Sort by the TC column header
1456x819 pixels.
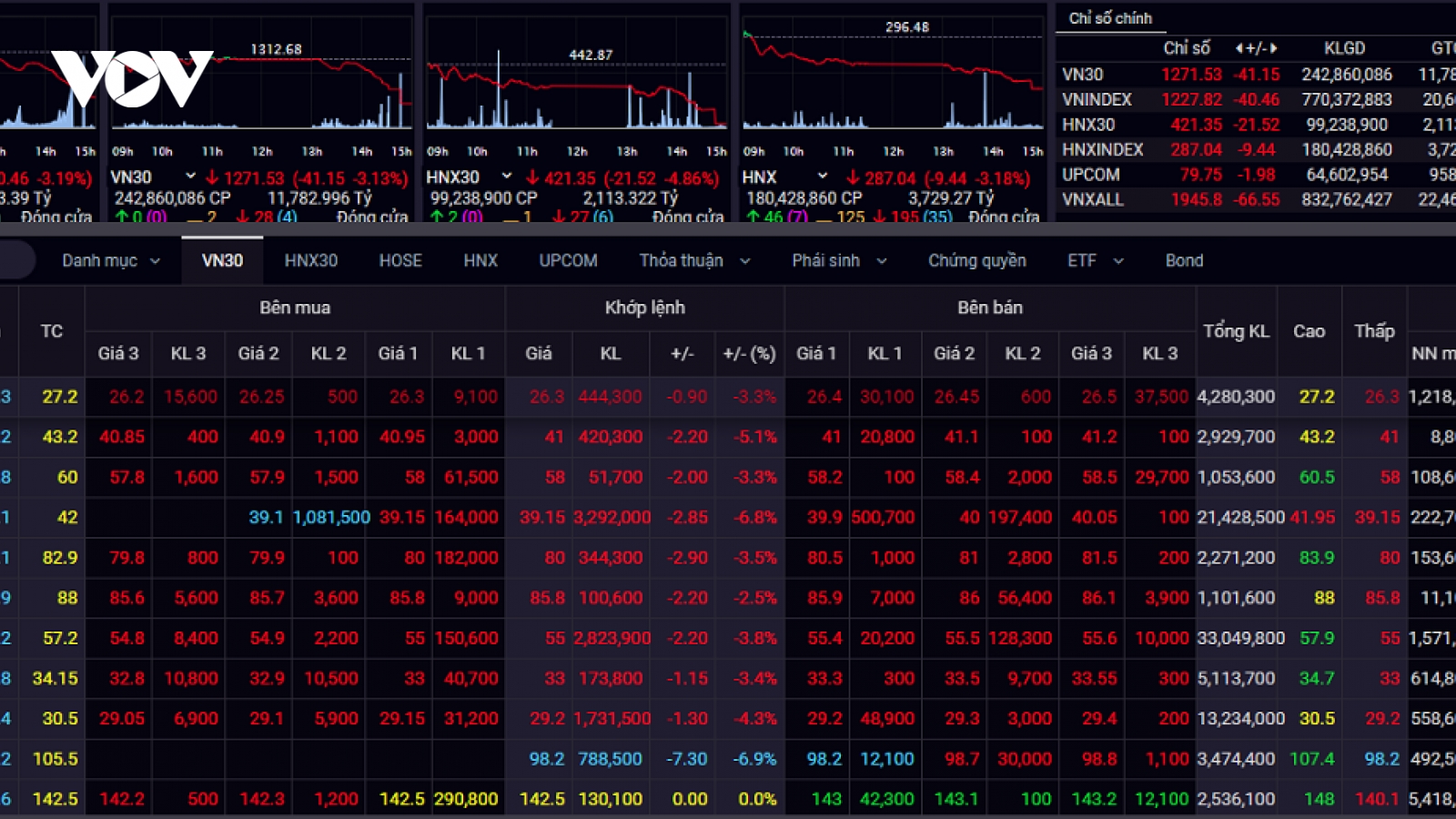tap(52, 331)
